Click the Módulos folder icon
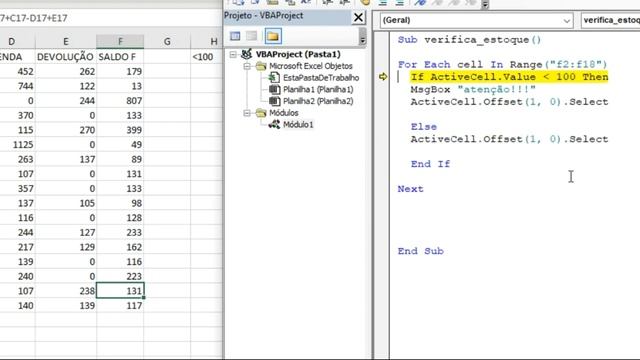The height and width of the screenshot is (360, 640). (261, 113)
